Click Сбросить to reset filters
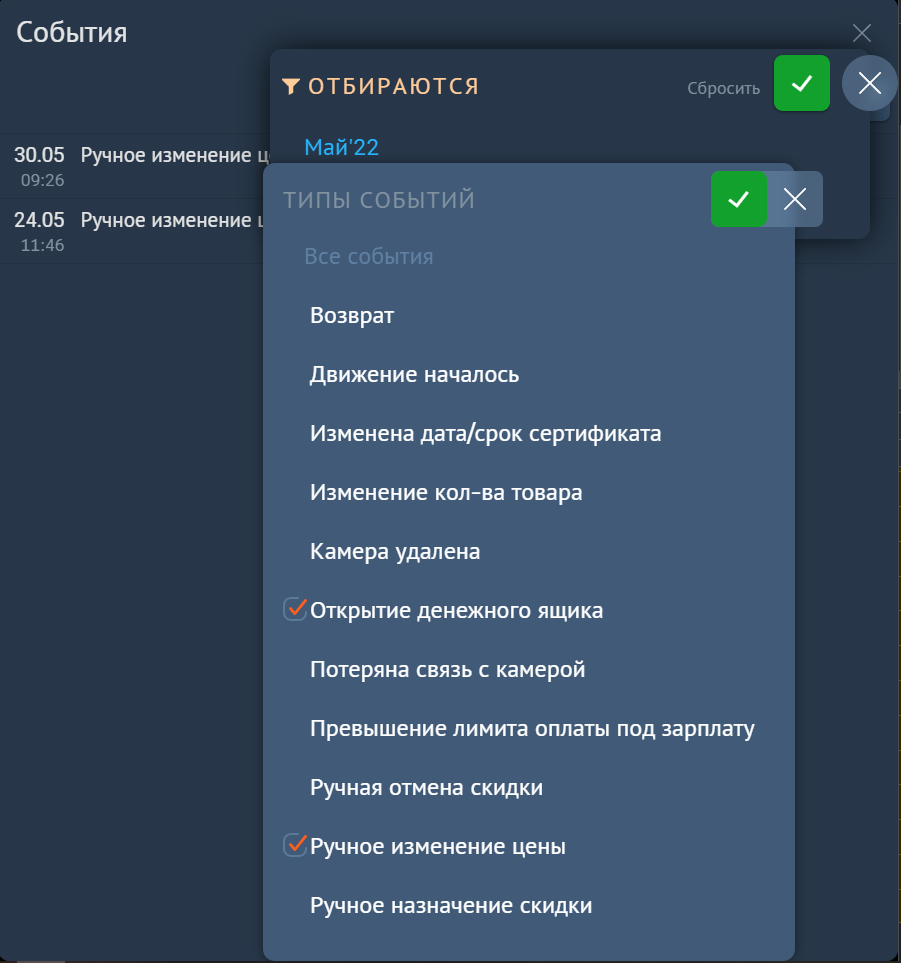 [724, 88]
